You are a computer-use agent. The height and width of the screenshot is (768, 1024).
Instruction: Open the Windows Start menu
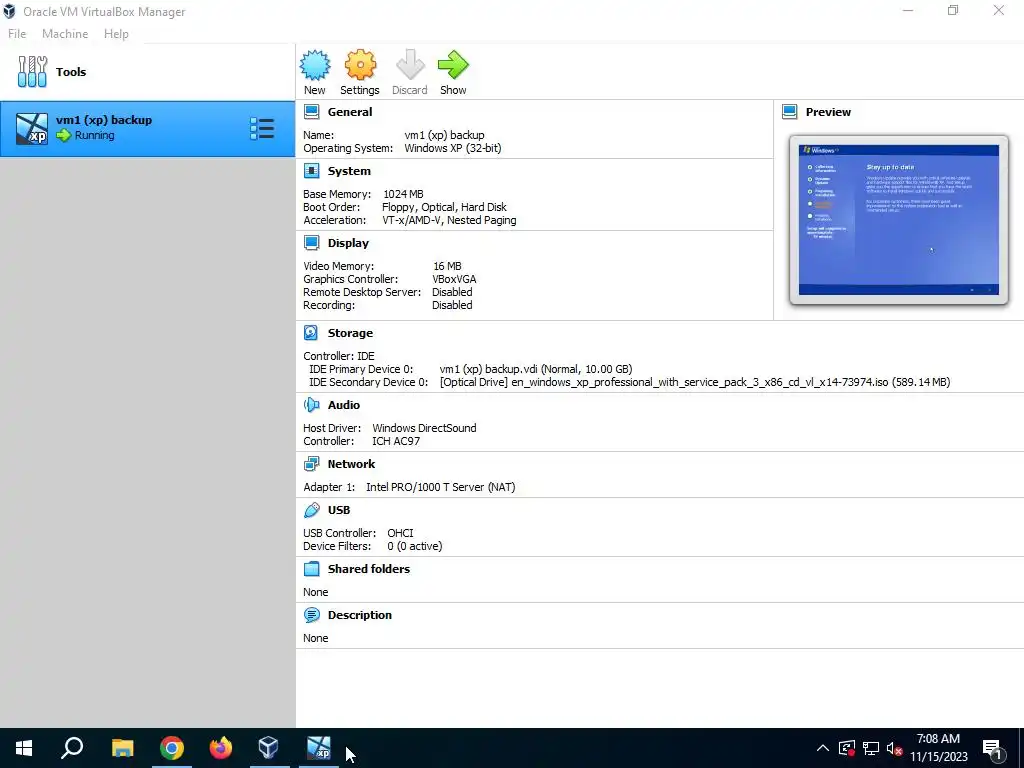click(24, 748)
